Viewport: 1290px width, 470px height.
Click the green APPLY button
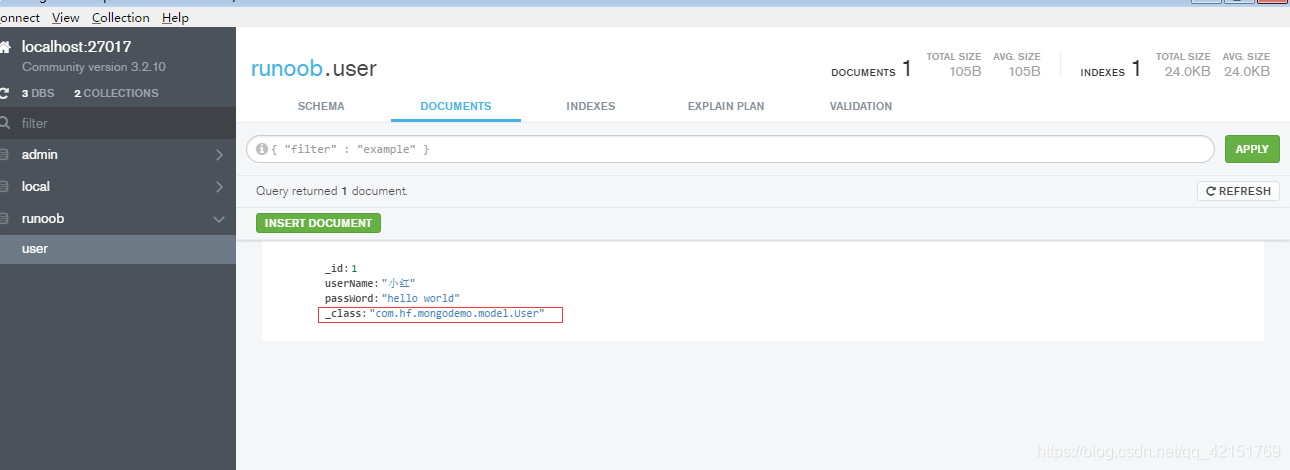coord(1252,149)
